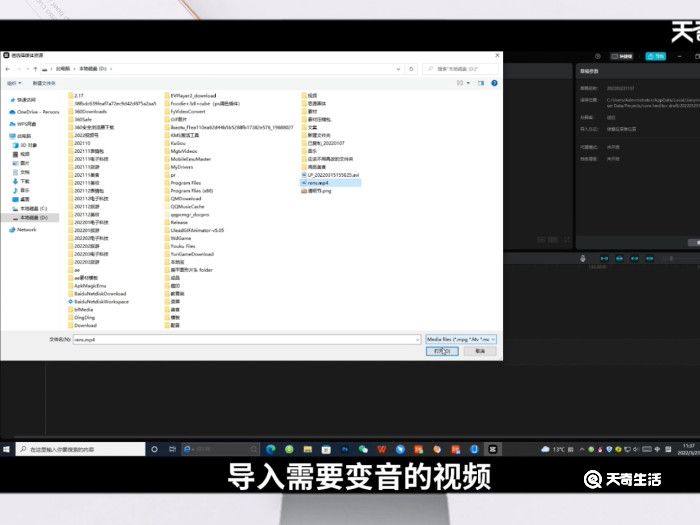700x525 pixels.
Task: Select Network in the navigation pane
Action: pos(23,229)
